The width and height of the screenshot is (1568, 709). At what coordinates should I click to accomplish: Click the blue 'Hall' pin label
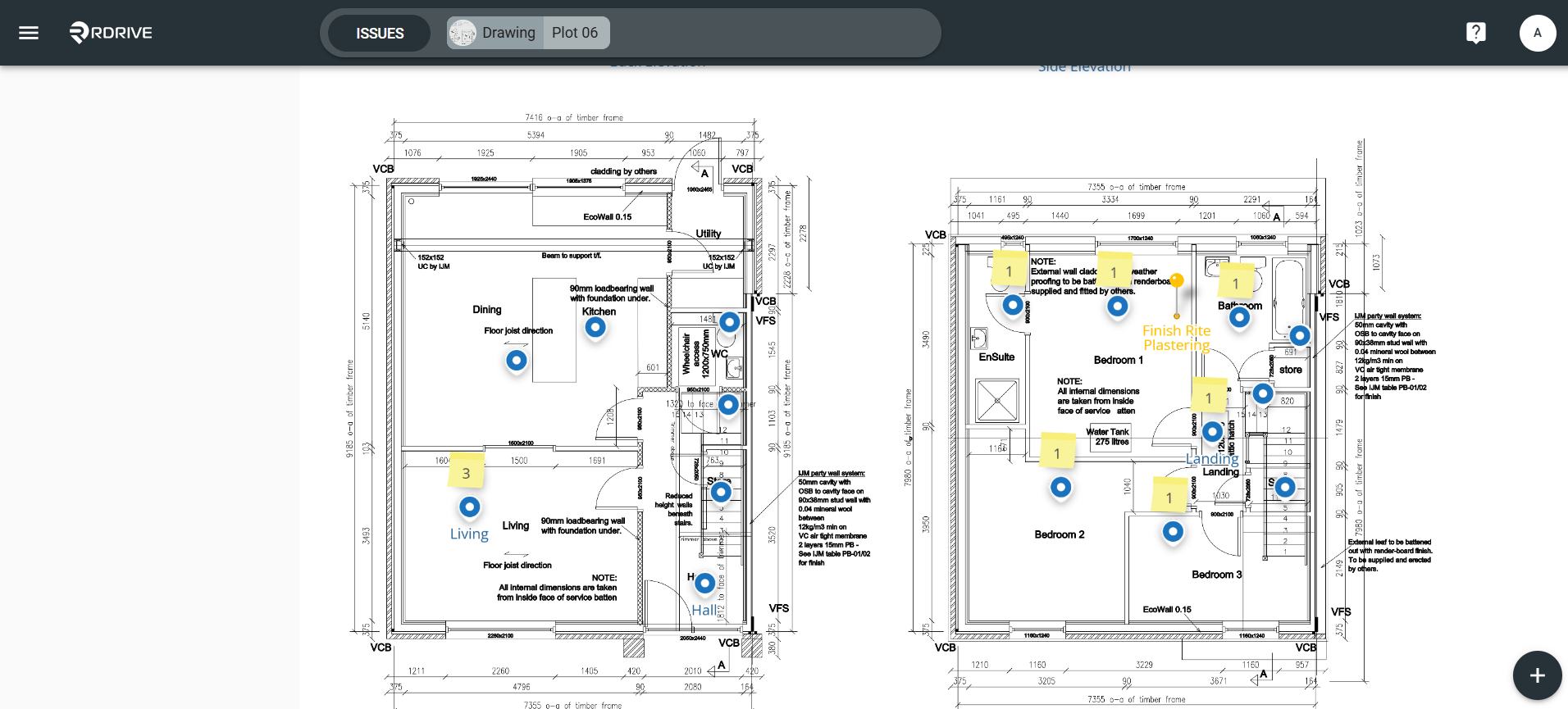click(704, 610)
